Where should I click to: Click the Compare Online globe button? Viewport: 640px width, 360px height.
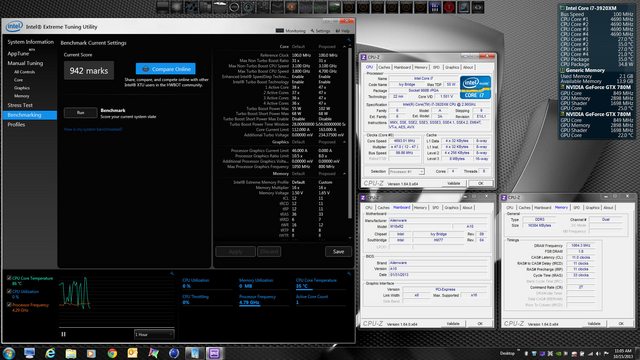[165, 69]
